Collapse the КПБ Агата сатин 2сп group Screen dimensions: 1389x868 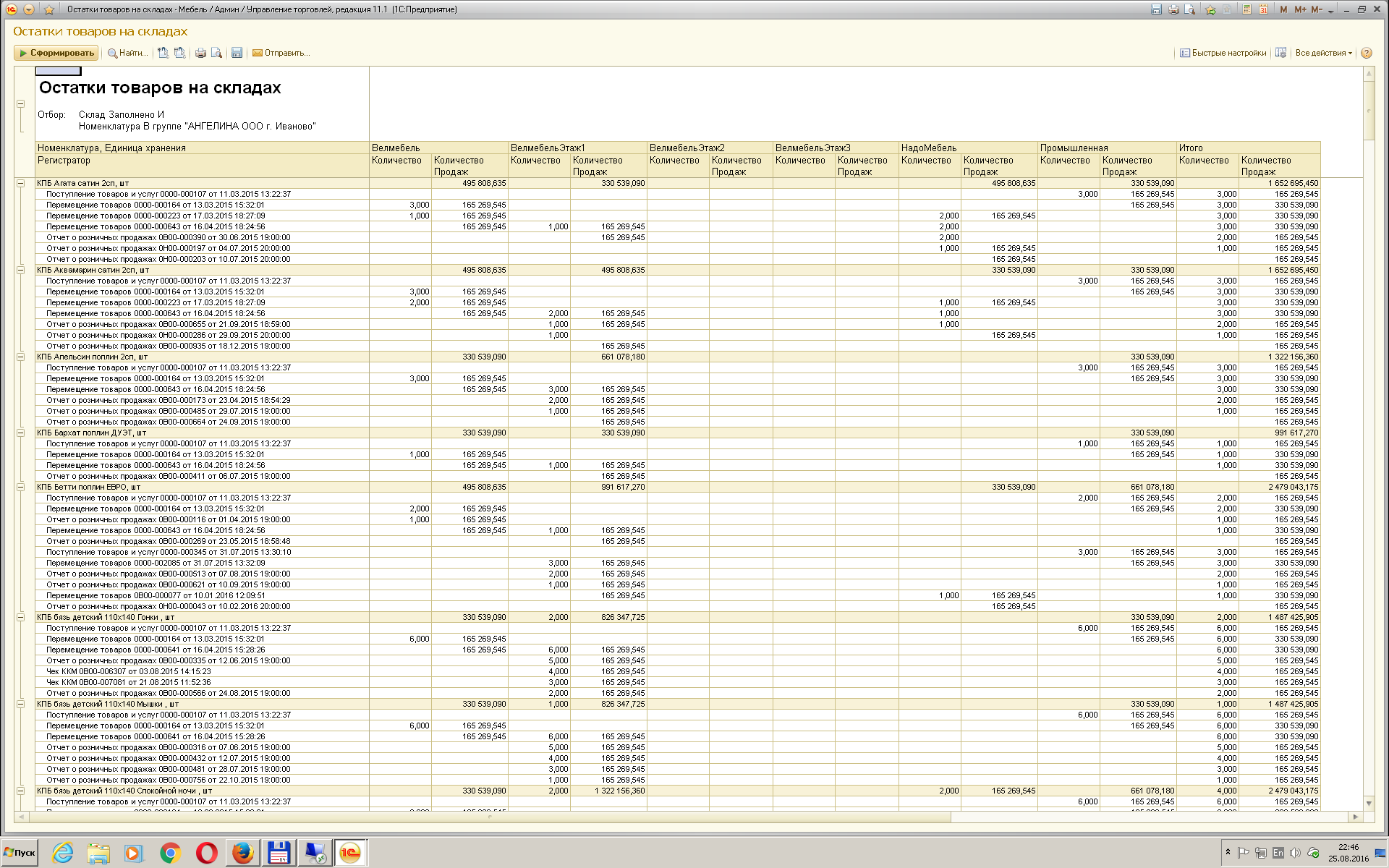(20, 183)
